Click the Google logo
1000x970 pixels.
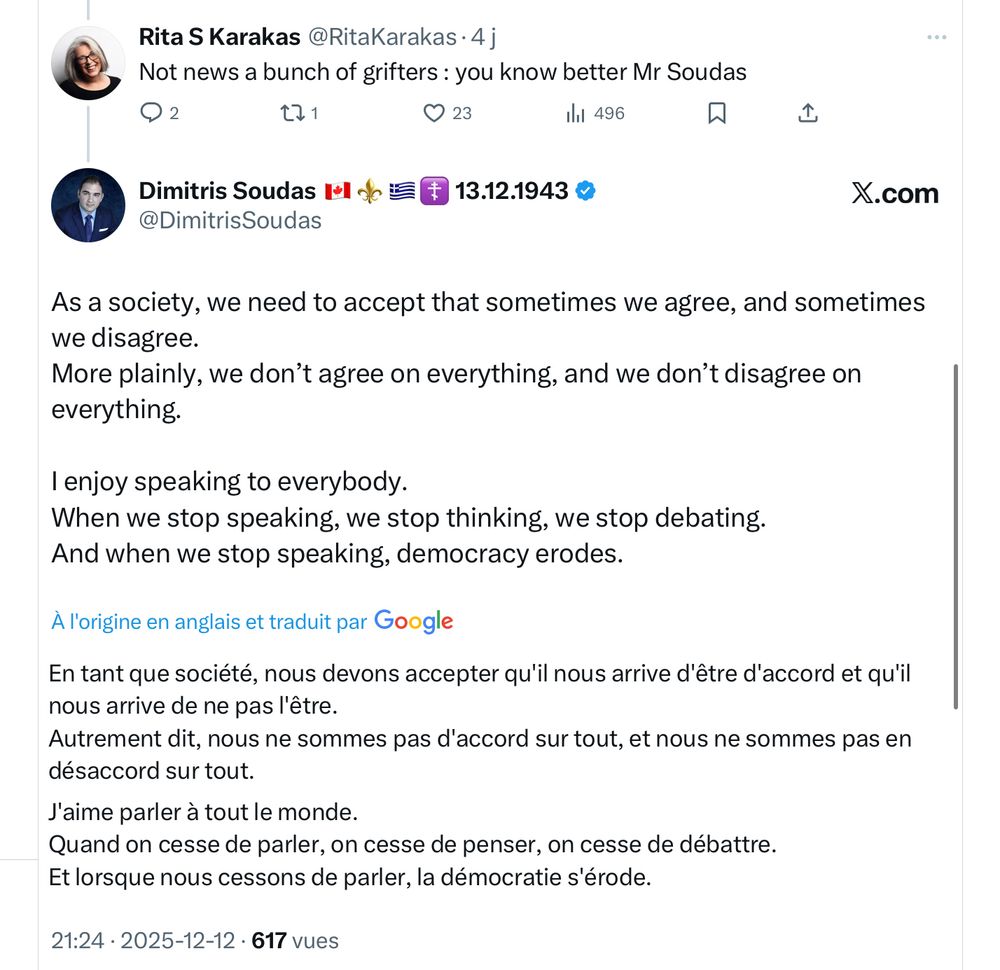coord(414,622)
